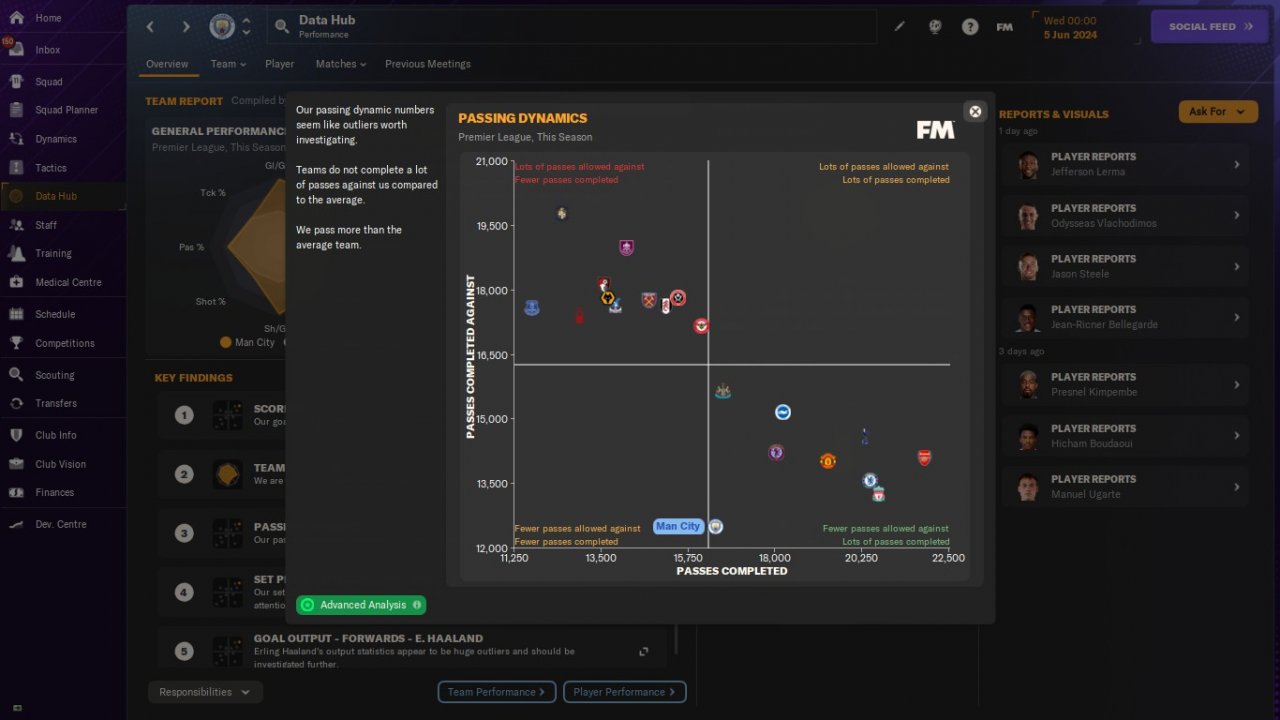Click the orange Man City legend dot
Screen dimensions: 1280x720
(226, 342)
